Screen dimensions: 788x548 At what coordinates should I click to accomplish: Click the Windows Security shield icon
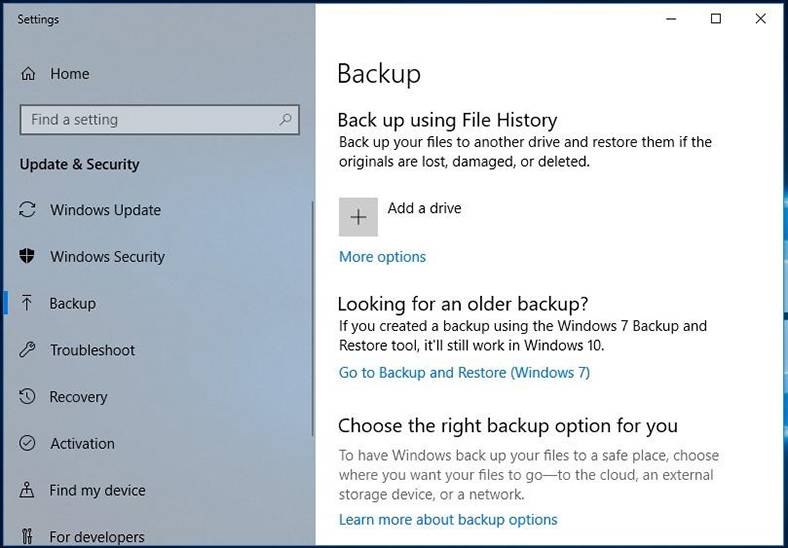(27, 256)
